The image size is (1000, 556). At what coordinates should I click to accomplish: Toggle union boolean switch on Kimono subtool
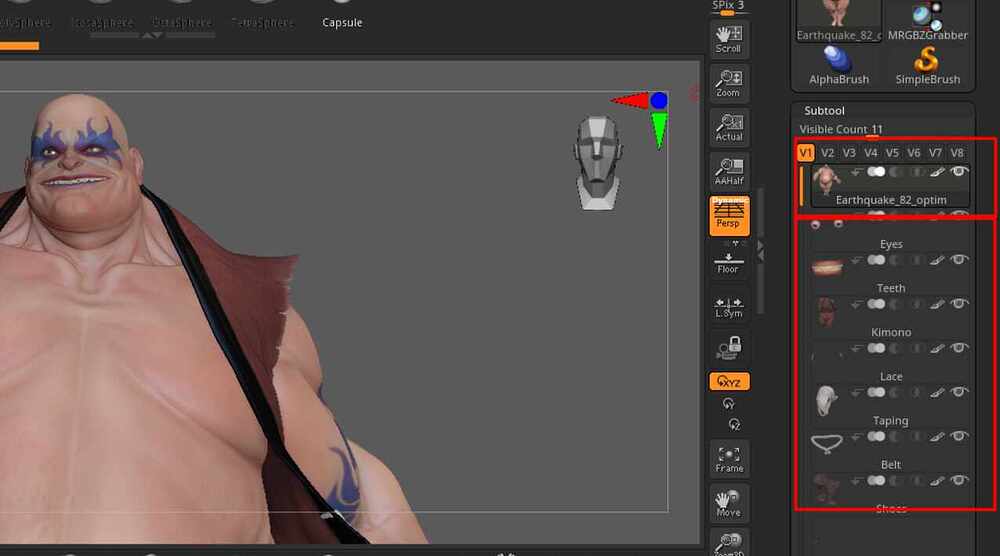point(876,304)
